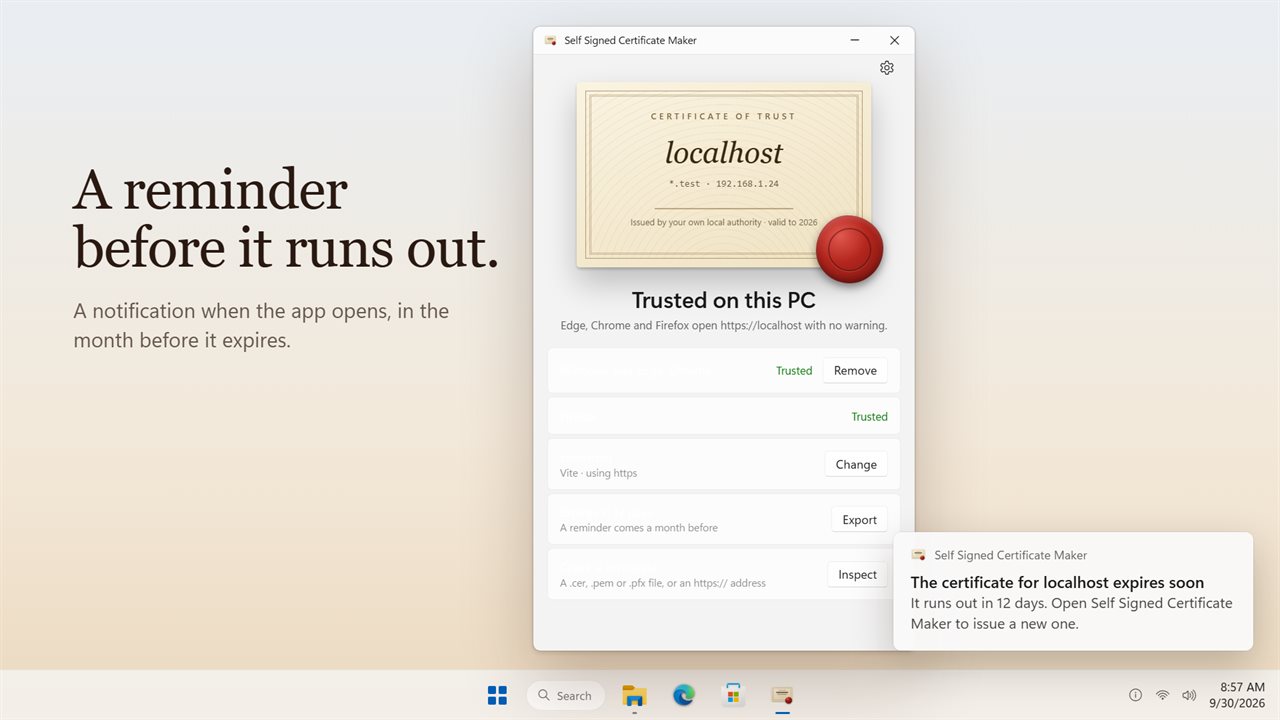The width and height of the screenshot is (1280, 720).
Task: Click the app icon in the notification toast
Action: [918, 555]
